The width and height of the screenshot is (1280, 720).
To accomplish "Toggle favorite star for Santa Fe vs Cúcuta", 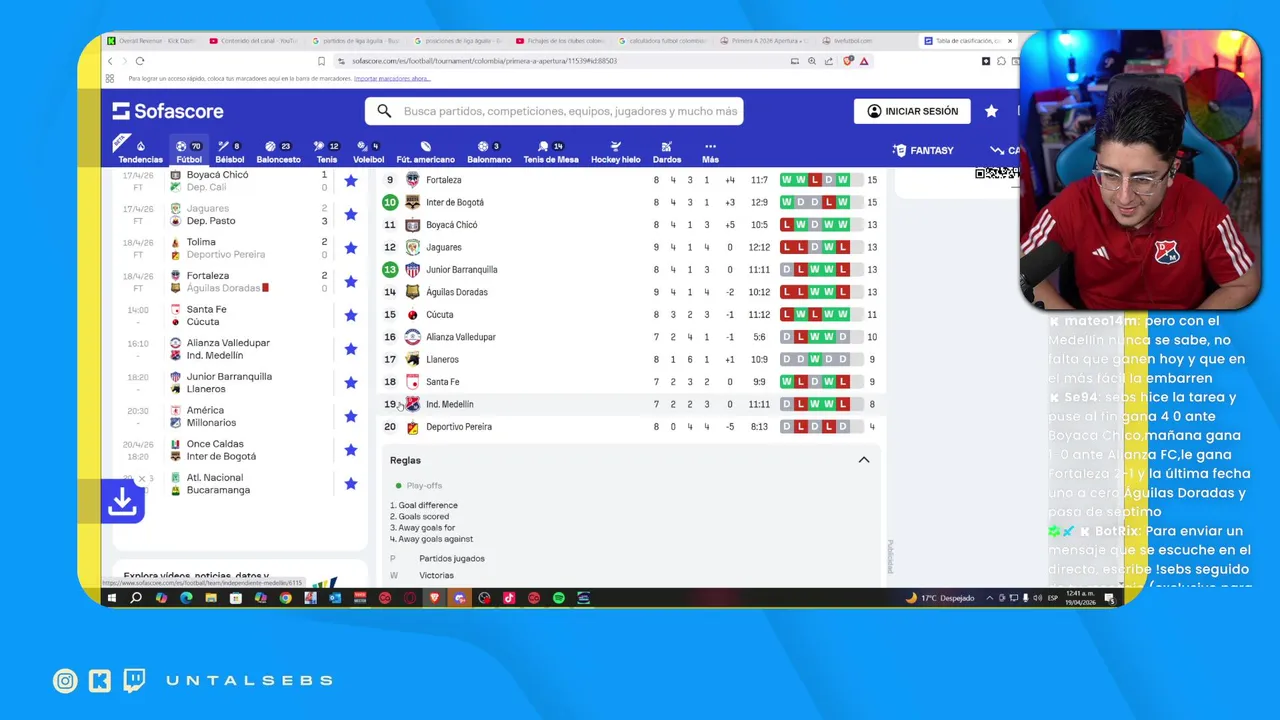I will (x=350, y=315).
